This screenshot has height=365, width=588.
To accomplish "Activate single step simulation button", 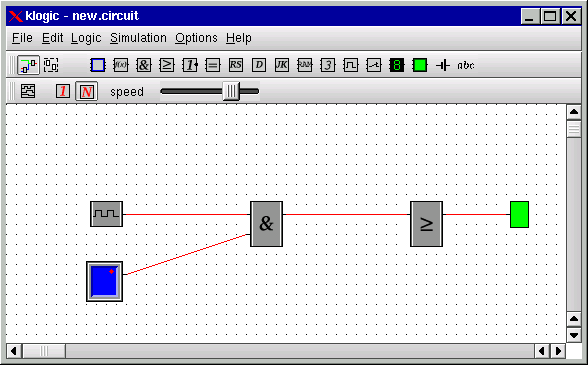I will tap(63, 91).
